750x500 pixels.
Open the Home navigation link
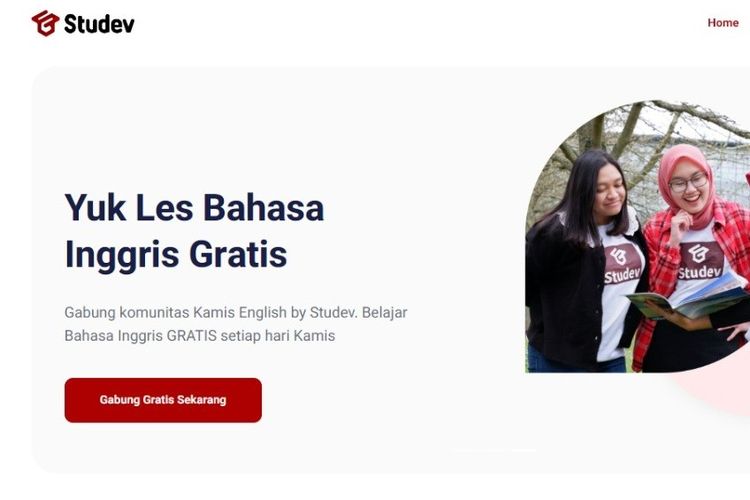[x=723, y=22]
